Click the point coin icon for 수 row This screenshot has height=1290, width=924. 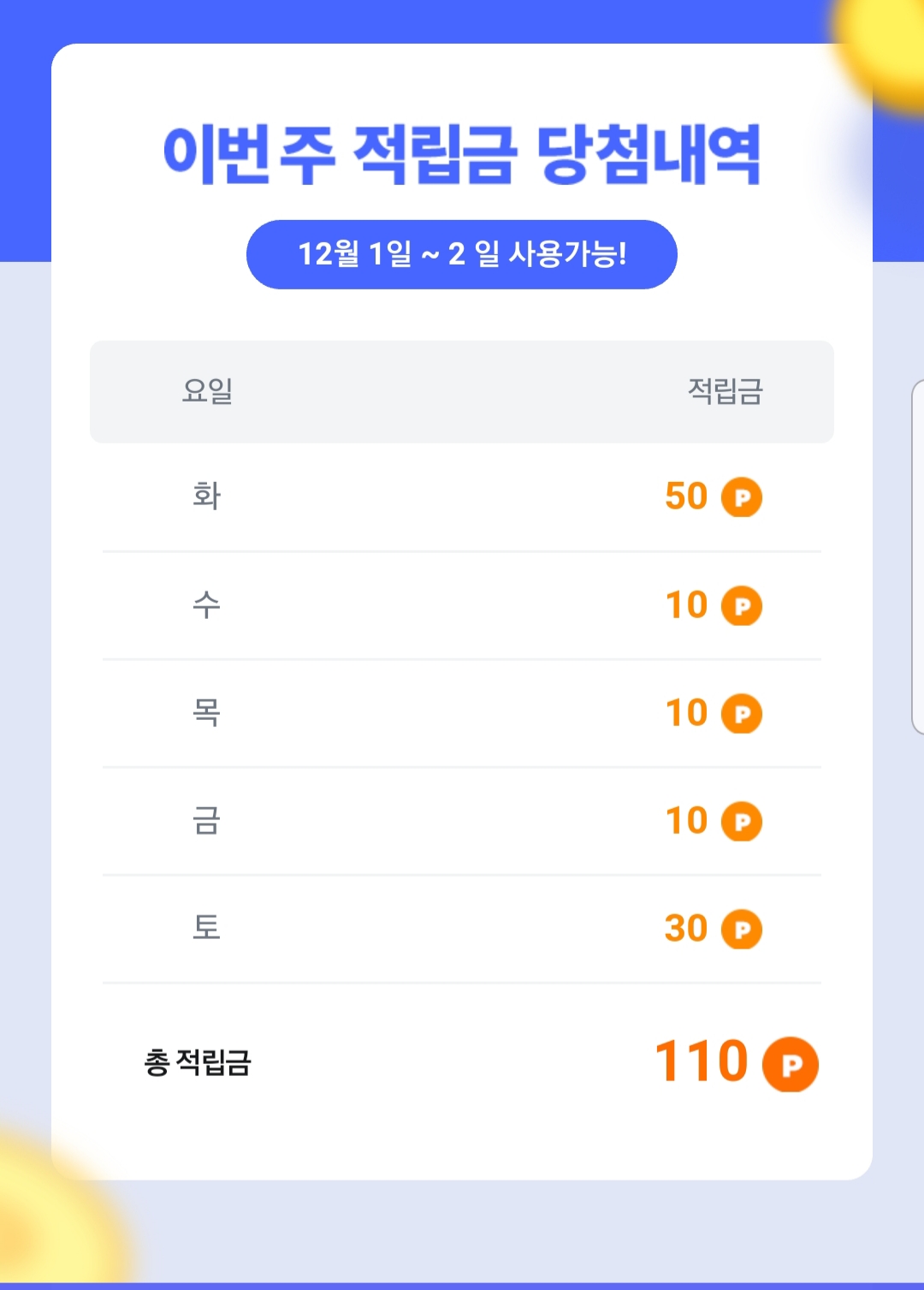tap(742, 606)
